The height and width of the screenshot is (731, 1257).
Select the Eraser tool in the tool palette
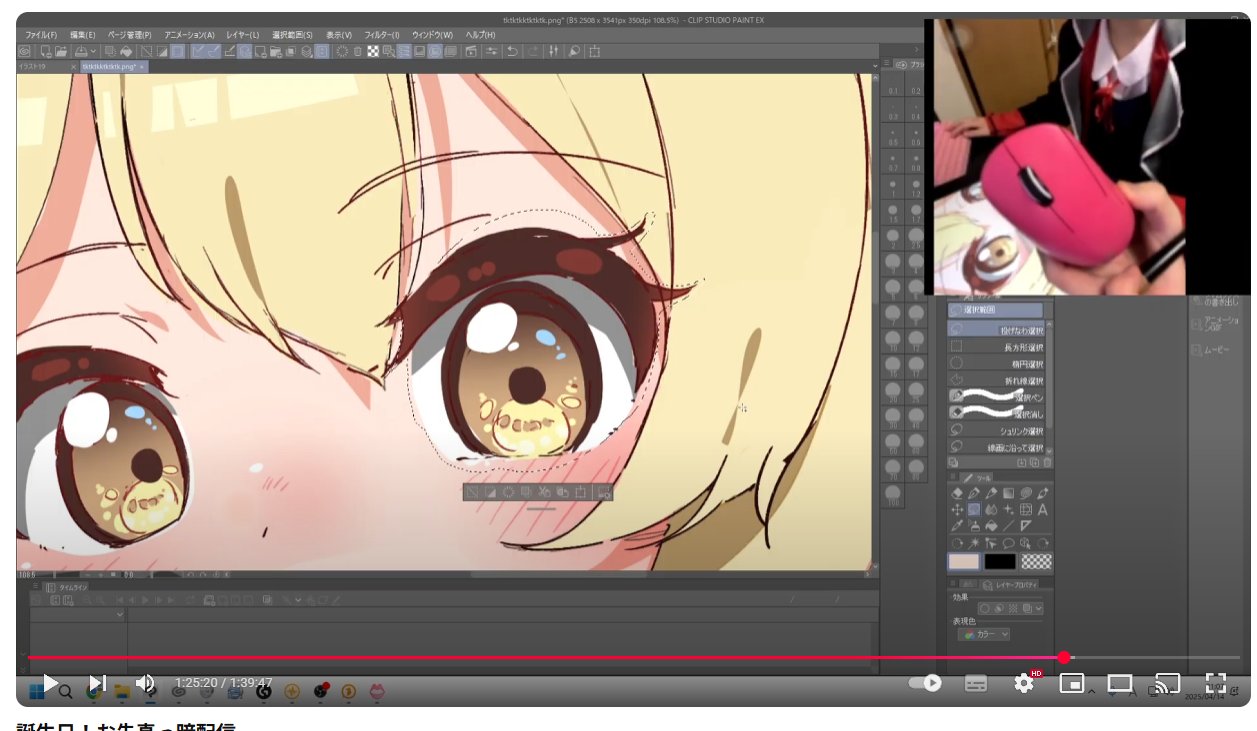(957, 493)
